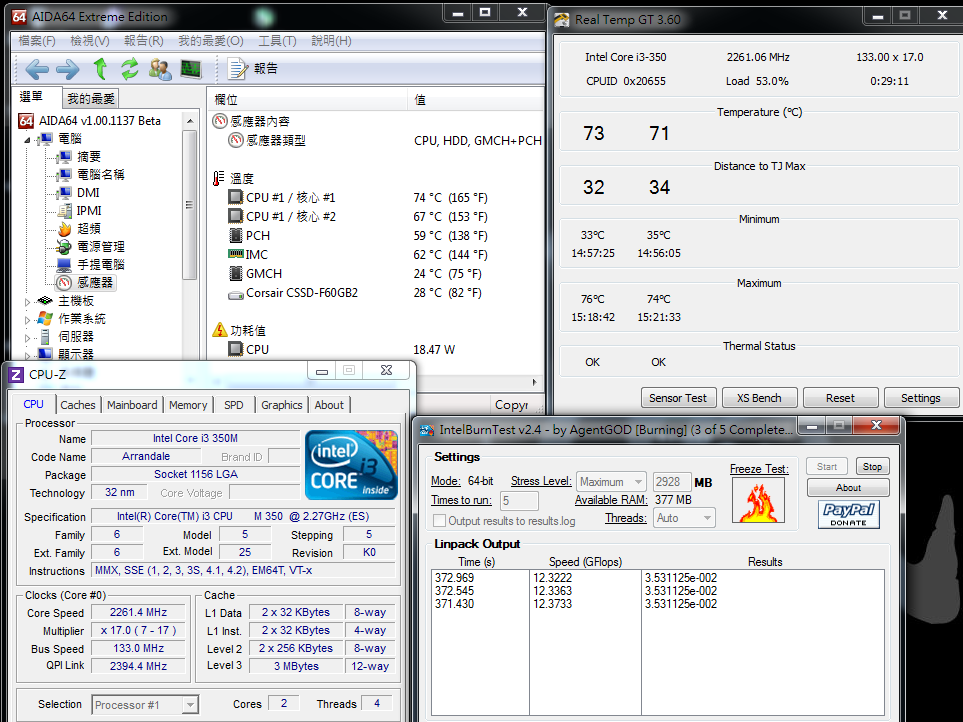Click the AIDA64 back arrow icon
The height and width of the screenshot is (722, 963).
(x=37, y=69)
